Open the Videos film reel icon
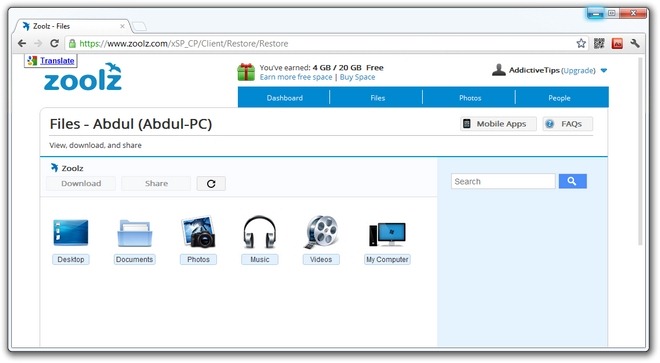The image size is (660, 363). [321, 232]
